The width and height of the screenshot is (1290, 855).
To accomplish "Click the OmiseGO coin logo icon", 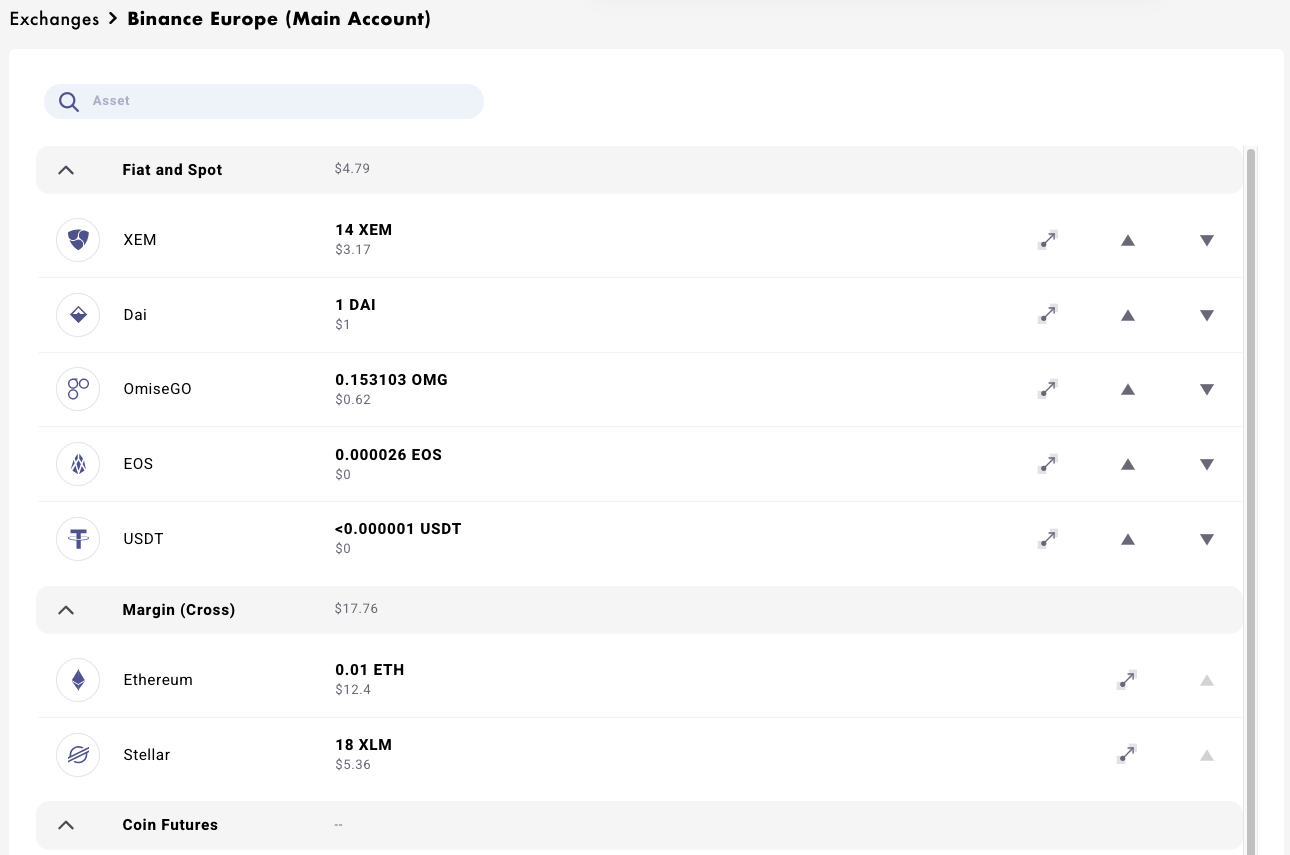I will 78,389.
